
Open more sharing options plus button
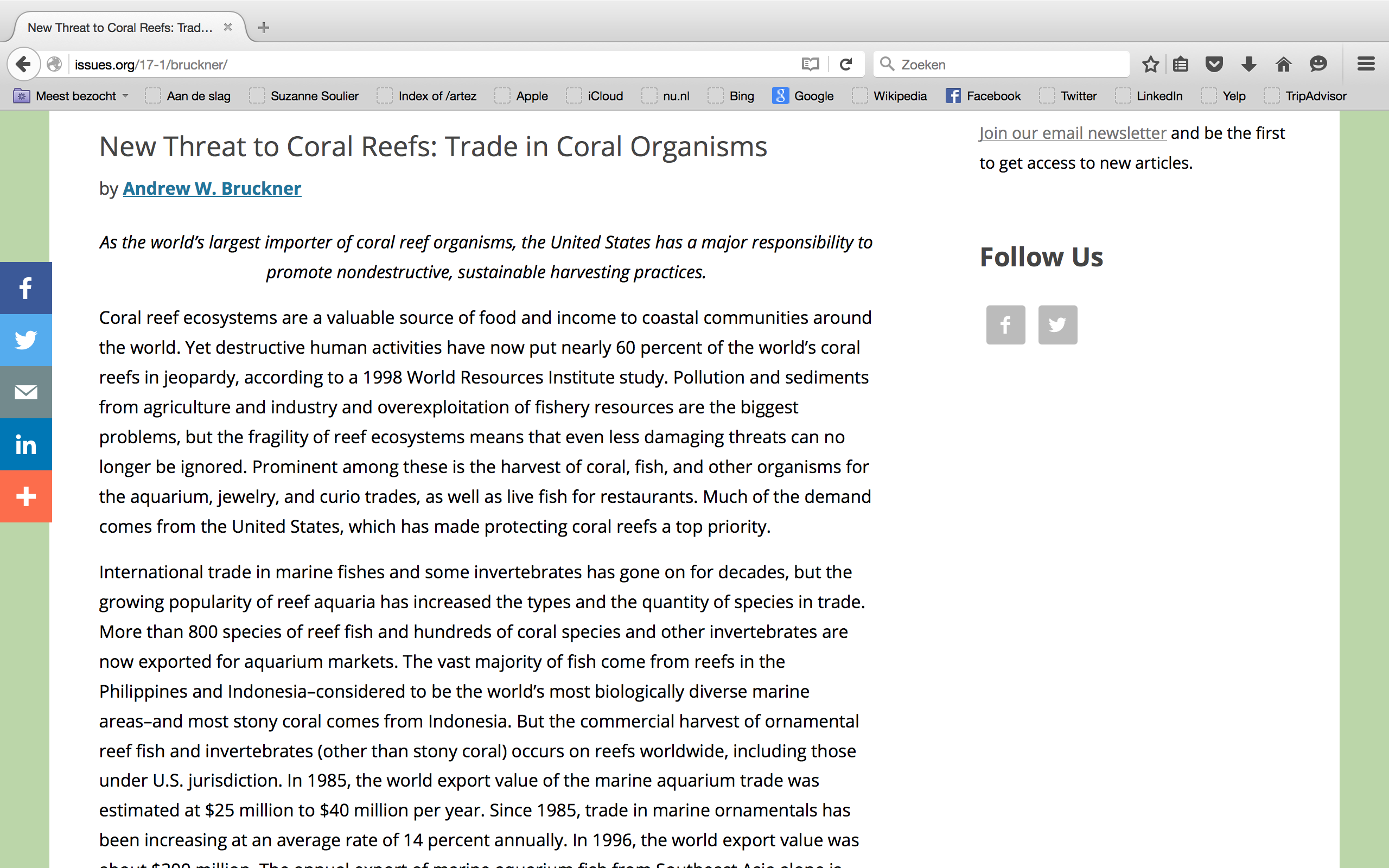click(26, 496)
